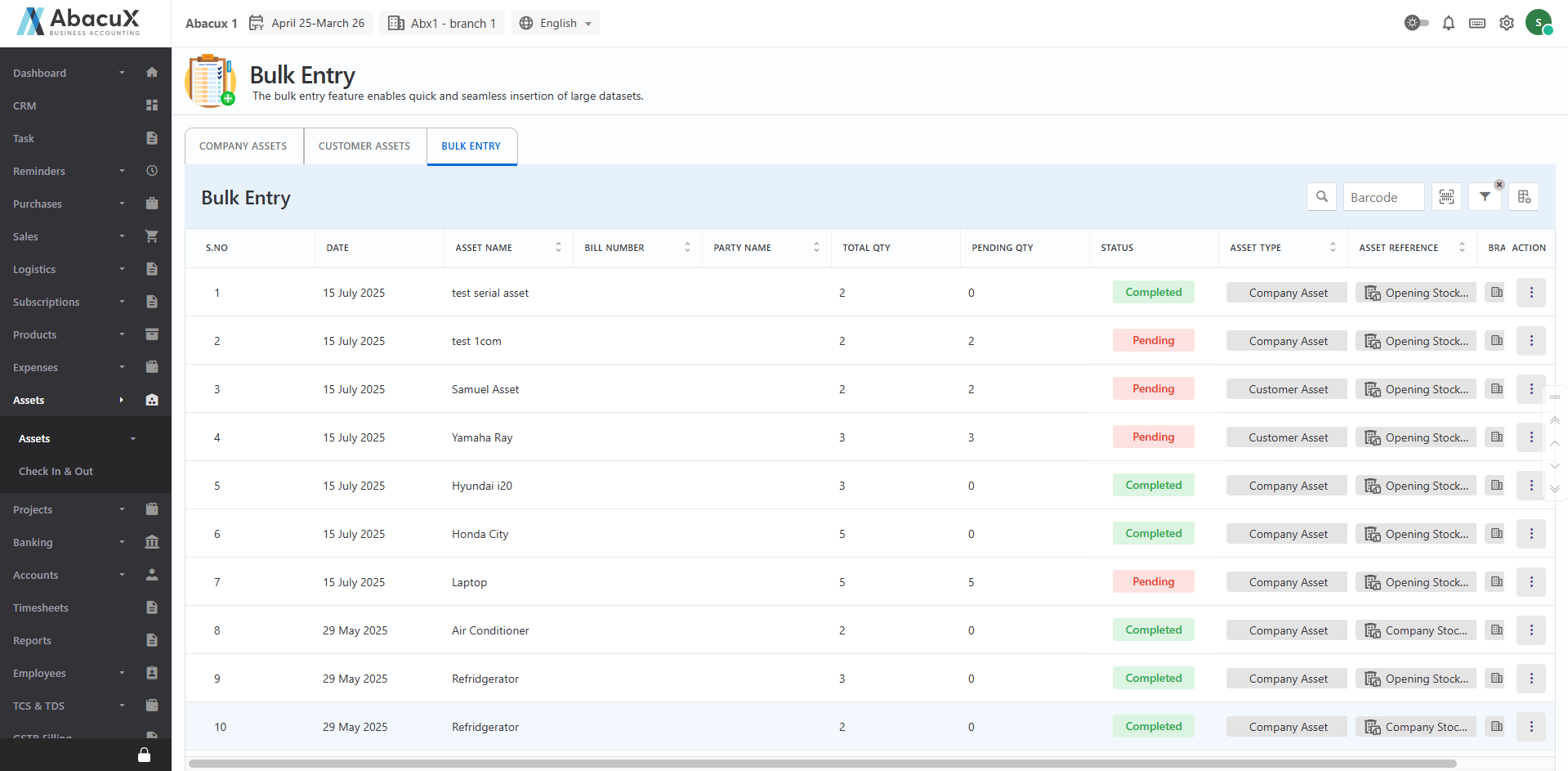Open the notifications bell
This screenshot has width=1568, height=771.
[x=1448, y=23]
